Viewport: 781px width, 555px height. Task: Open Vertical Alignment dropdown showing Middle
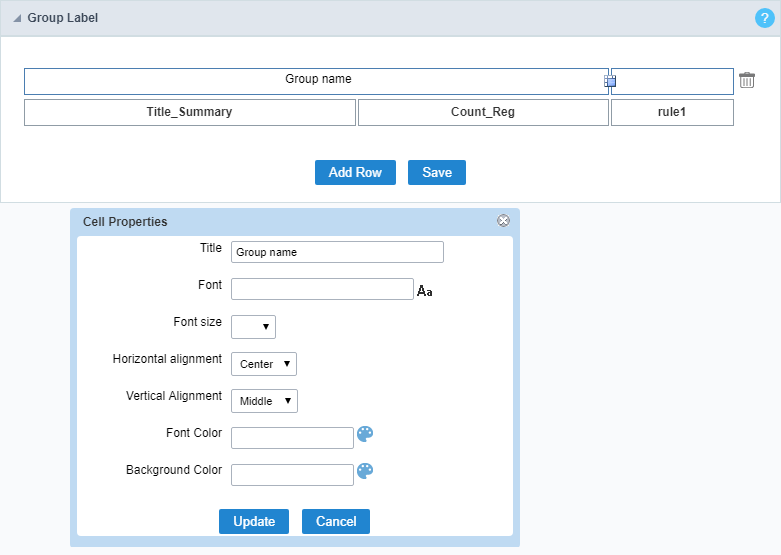[264, 401]
